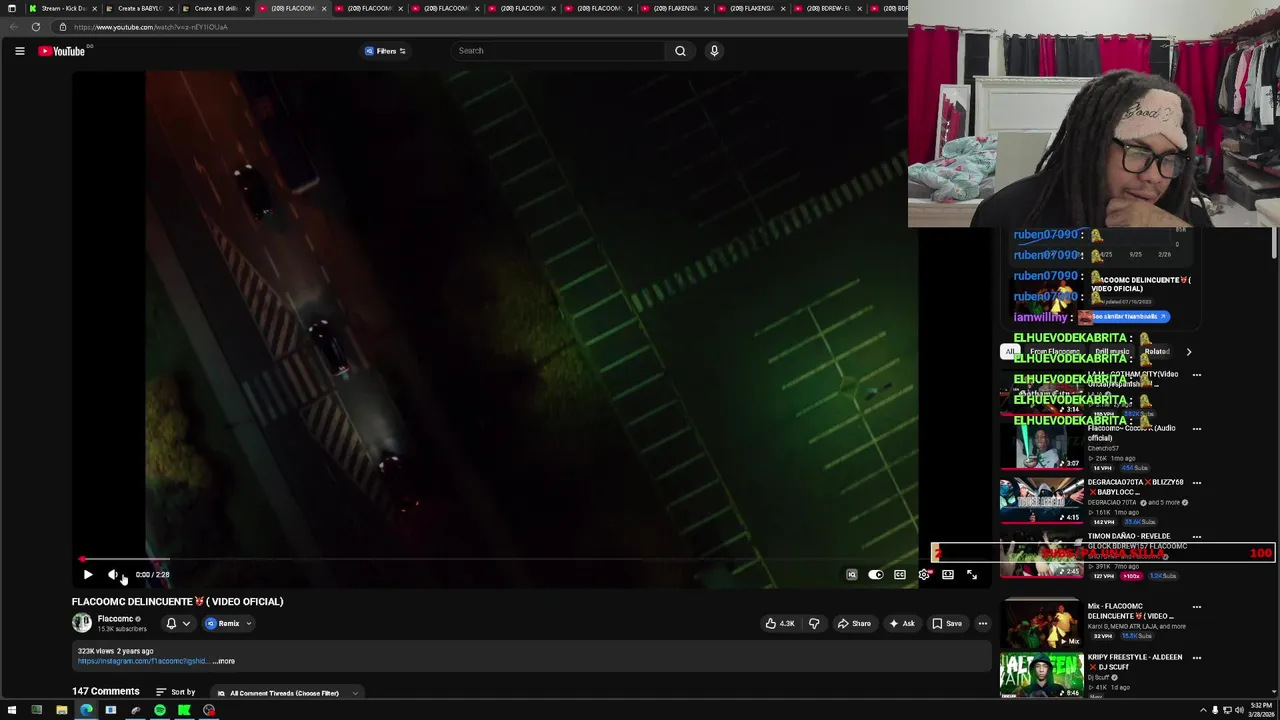This screenshot has width=1280, height=720.
Task: Expand the subscription notification dropdown arrow
Action: (x=186, y=624)
